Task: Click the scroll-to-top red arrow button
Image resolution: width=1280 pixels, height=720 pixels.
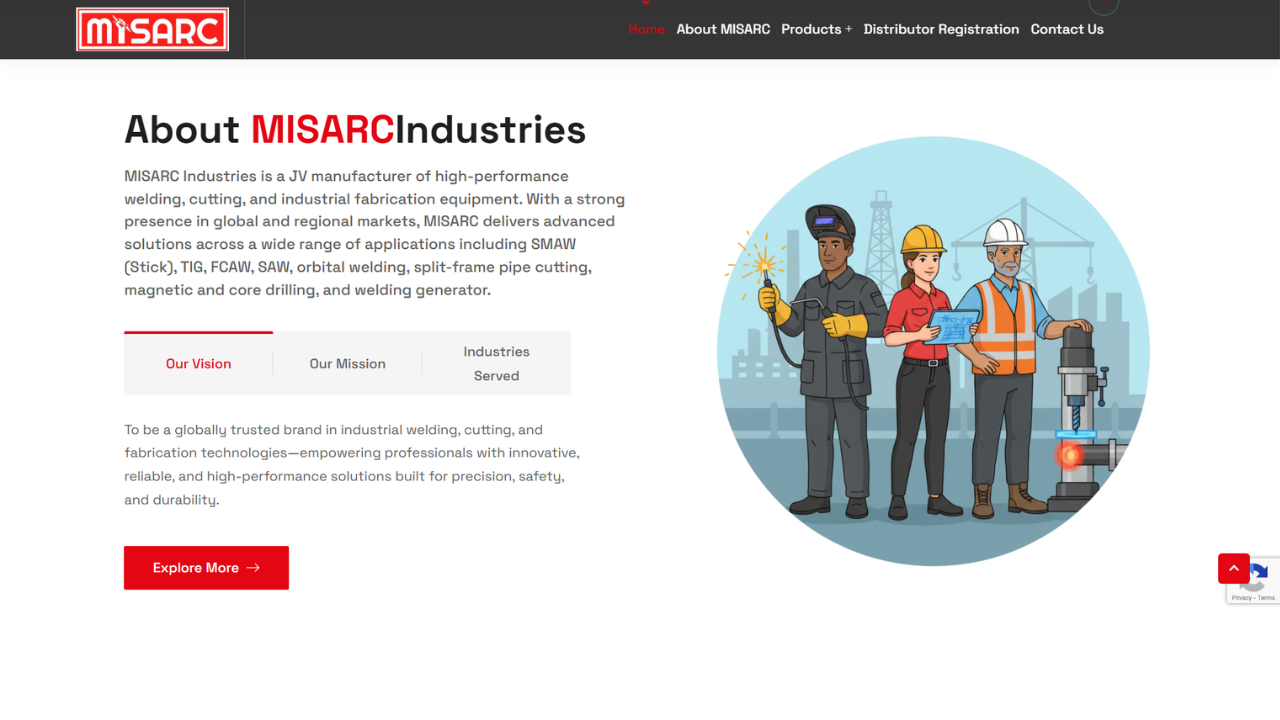Action: [1234, 568]
